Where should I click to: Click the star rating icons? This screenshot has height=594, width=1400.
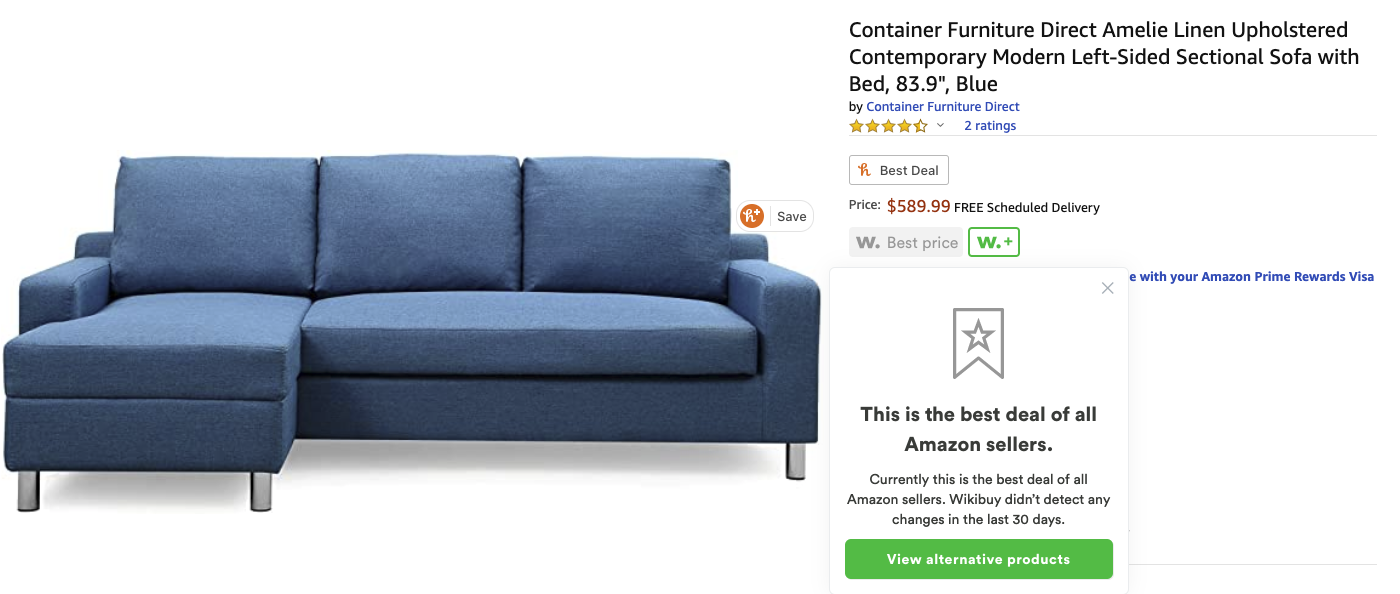[x=888, y=126]
